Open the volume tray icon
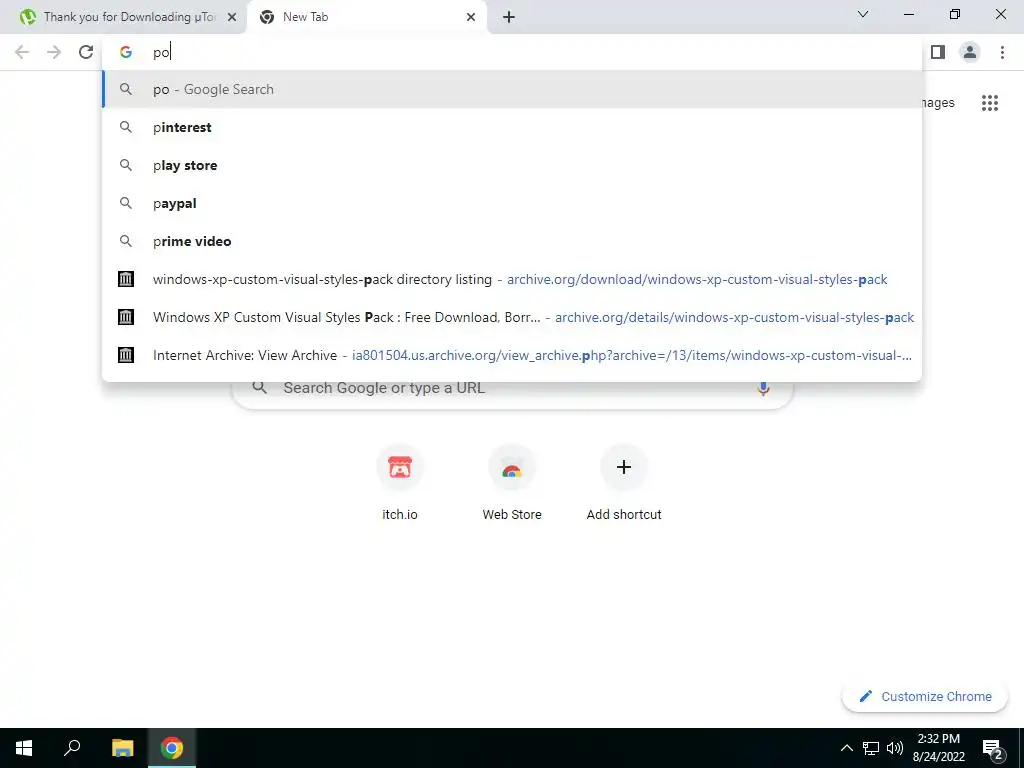This screenshot has width=1024, height=768. tap(895, 748)
